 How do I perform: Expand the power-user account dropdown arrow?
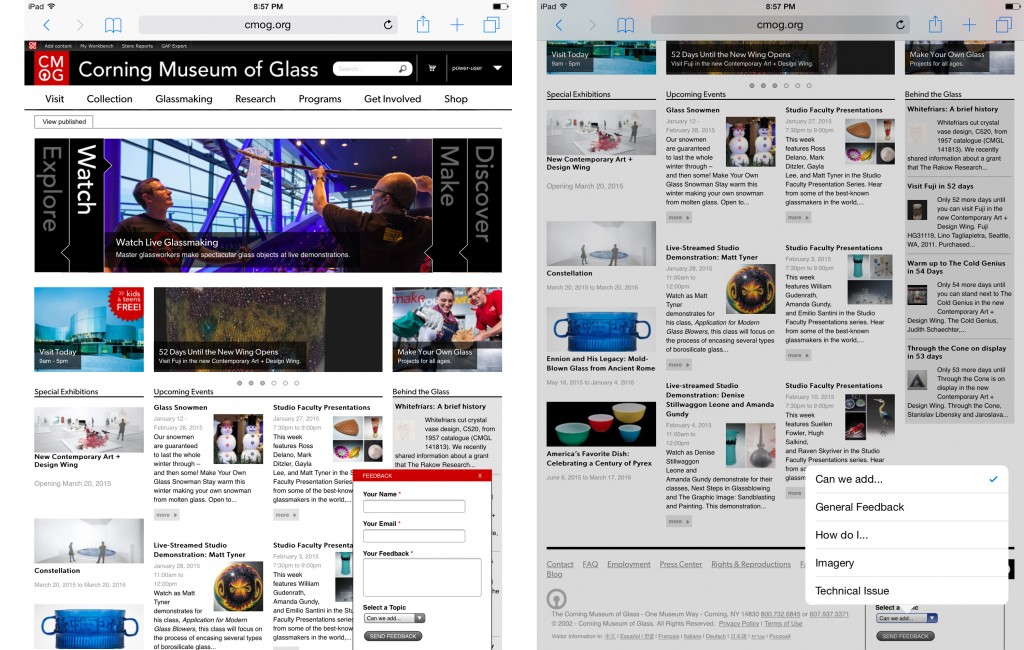(497, 69)
